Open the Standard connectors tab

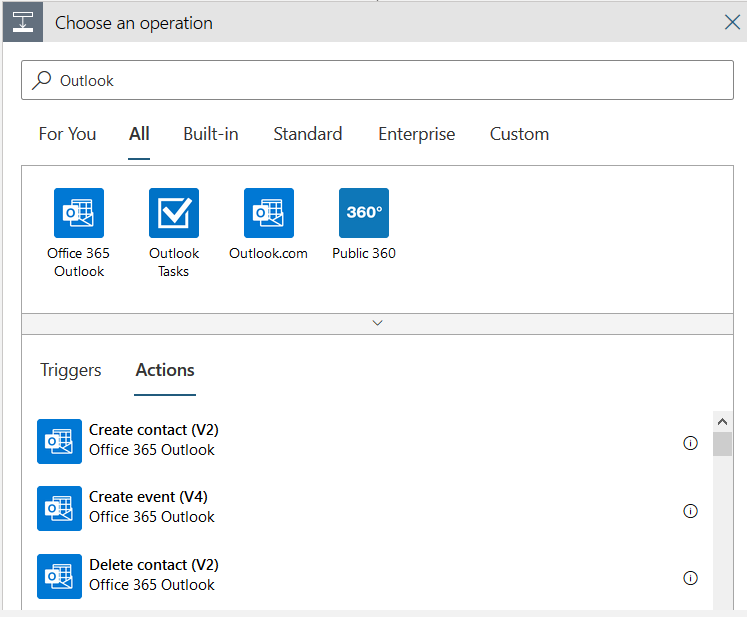click(x=308, y=134)
